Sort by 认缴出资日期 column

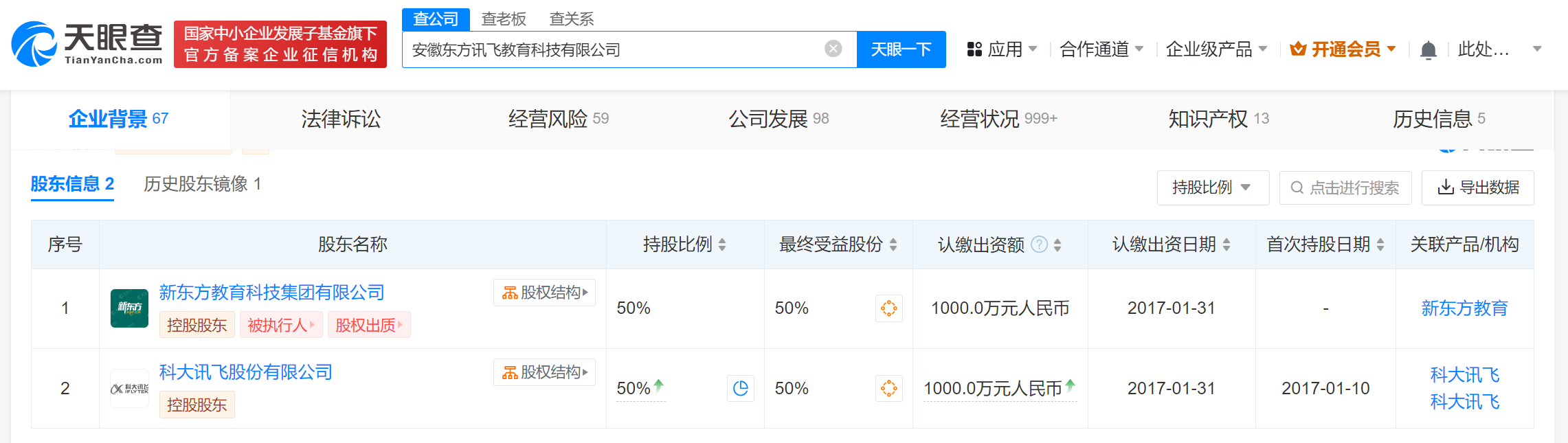click(1227, 245)
